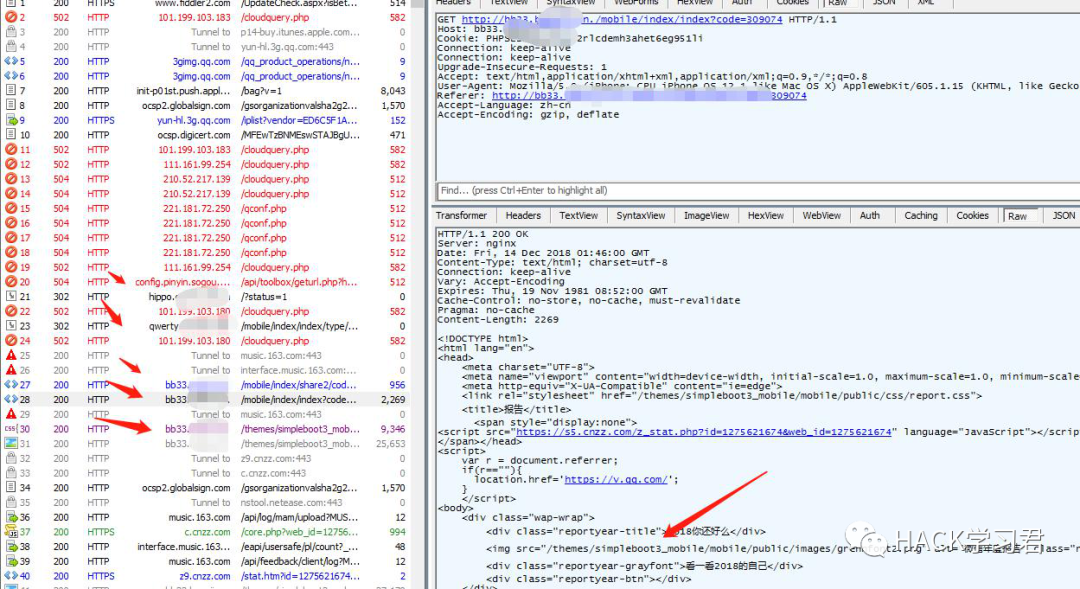The height and width of the screenshot is (589, 1080).
Task: Click the warning triangle icon of session 29
Action: pyautogui.click(x=11, y=414)
